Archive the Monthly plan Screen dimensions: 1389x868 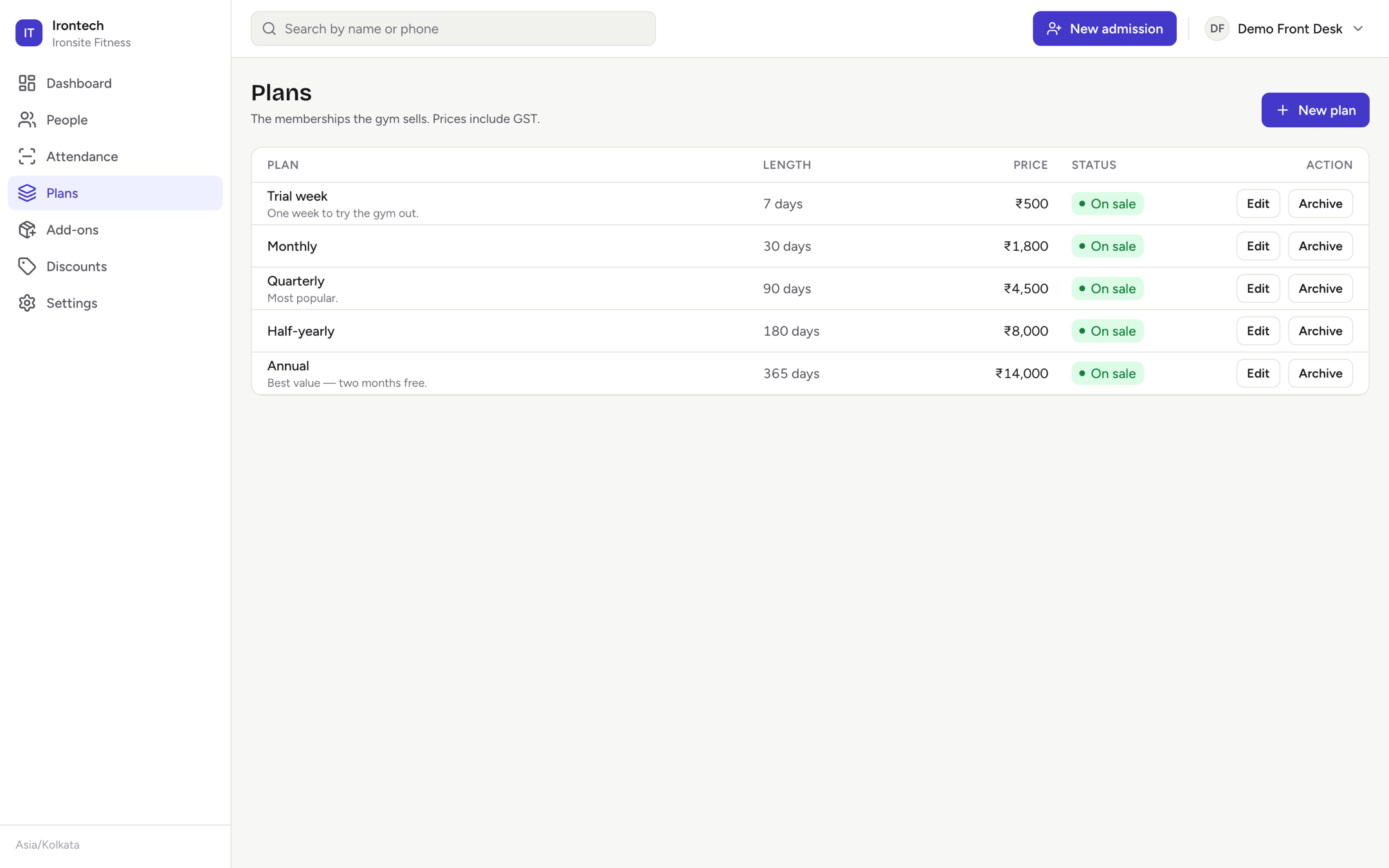(x=1320, y=246)
